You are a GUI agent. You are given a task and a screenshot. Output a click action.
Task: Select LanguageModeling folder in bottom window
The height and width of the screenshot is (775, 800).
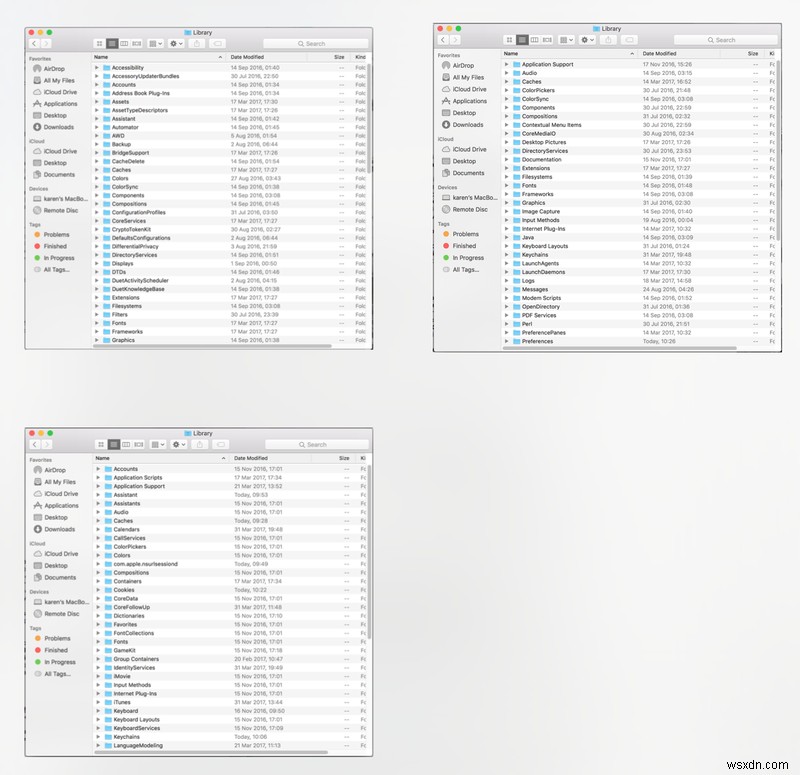coord(231,745)
